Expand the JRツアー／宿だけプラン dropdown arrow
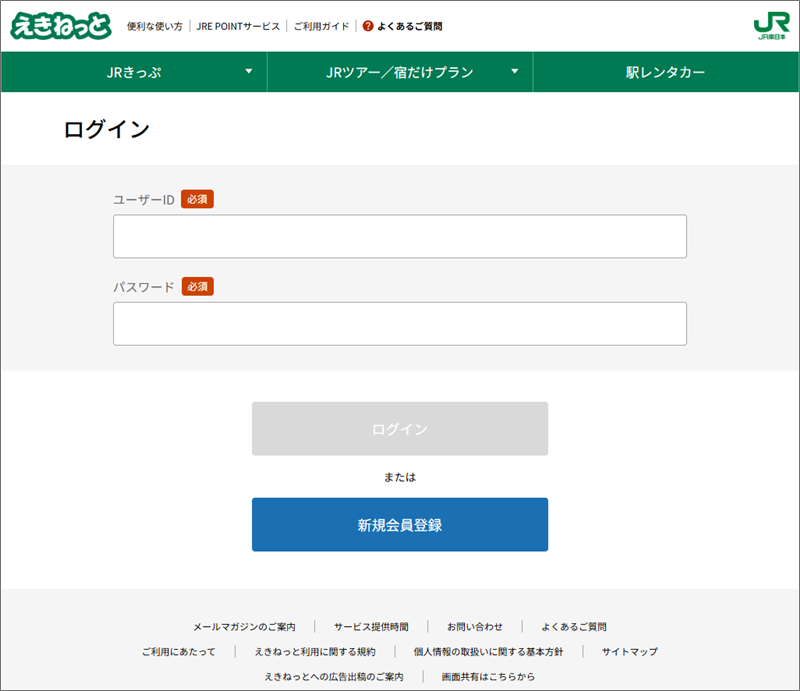Screen dimensions: 800x691 click(x=515, y=72)
